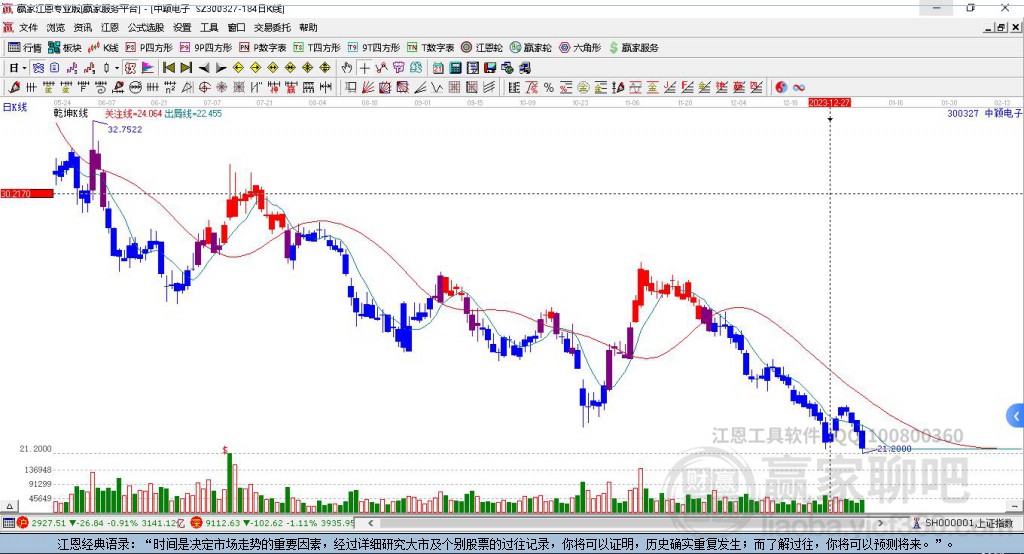Click the status bar grid icon
Viewport: 1024px width, 554px height.
[x=8, y=523]
